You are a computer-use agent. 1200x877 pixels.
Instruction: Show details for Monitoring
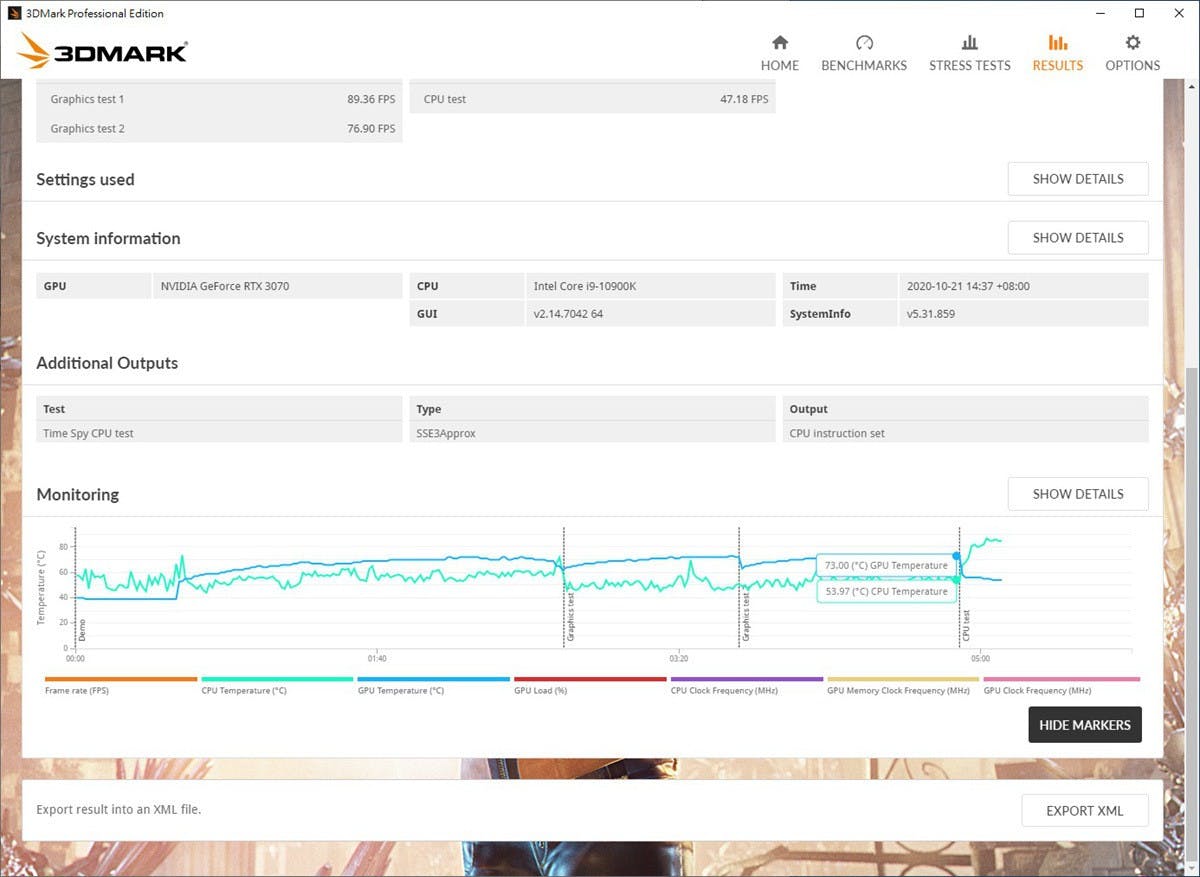point(1077,494)
